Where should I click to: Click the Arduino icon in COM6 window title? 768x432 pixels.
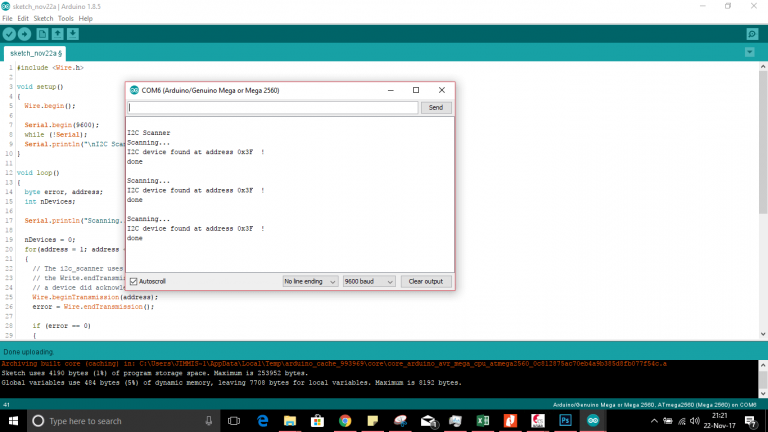click(x=134, y=90)
